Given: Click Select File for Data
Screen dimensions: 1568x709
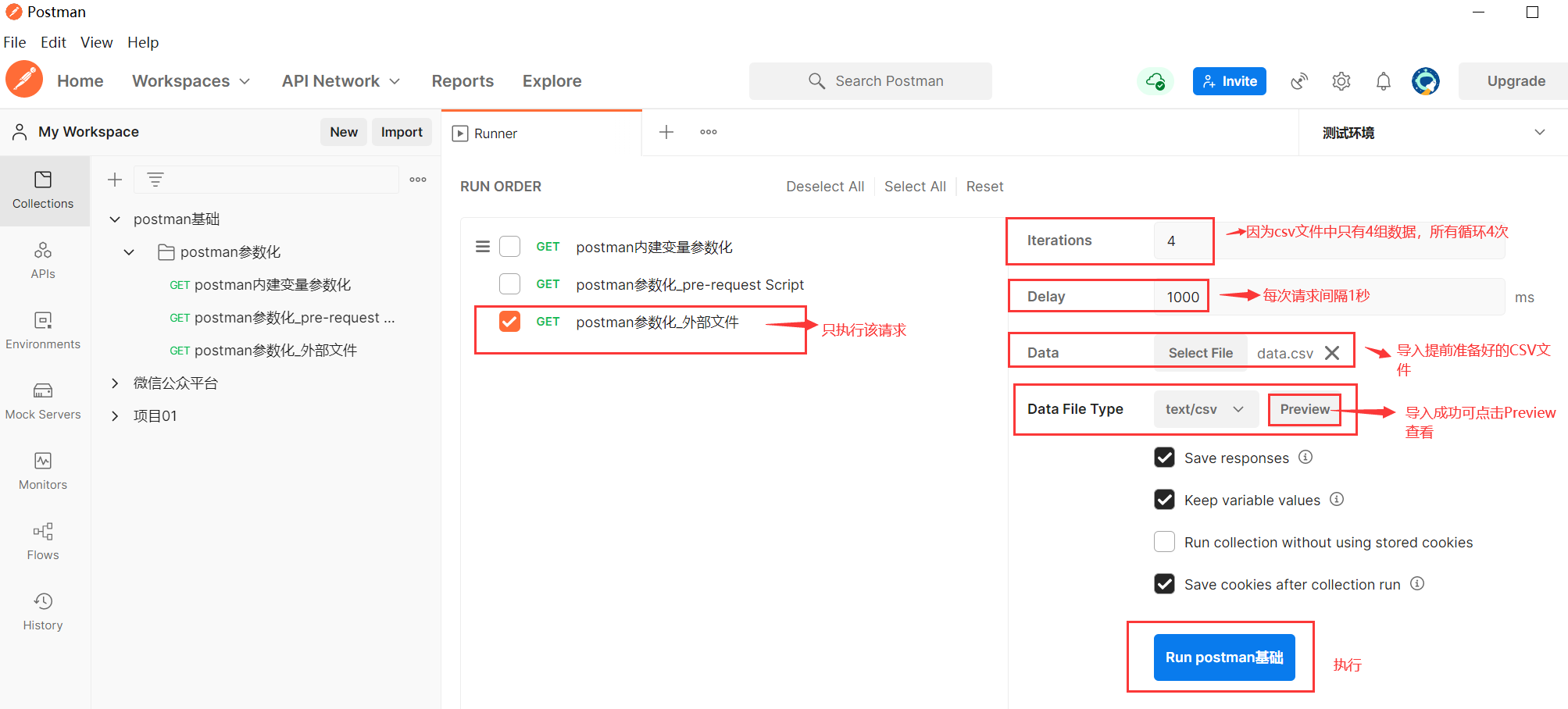Looking at the screenshot, I should (1200, 353).
